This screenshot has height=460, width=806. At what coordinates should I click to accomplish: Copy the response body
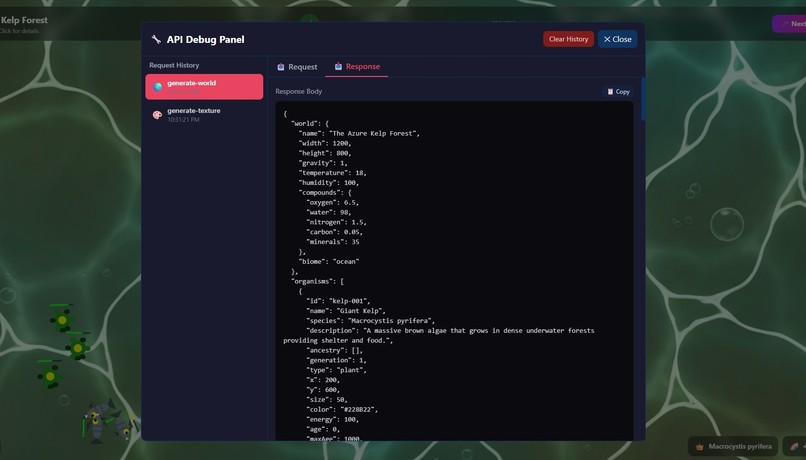618,91
